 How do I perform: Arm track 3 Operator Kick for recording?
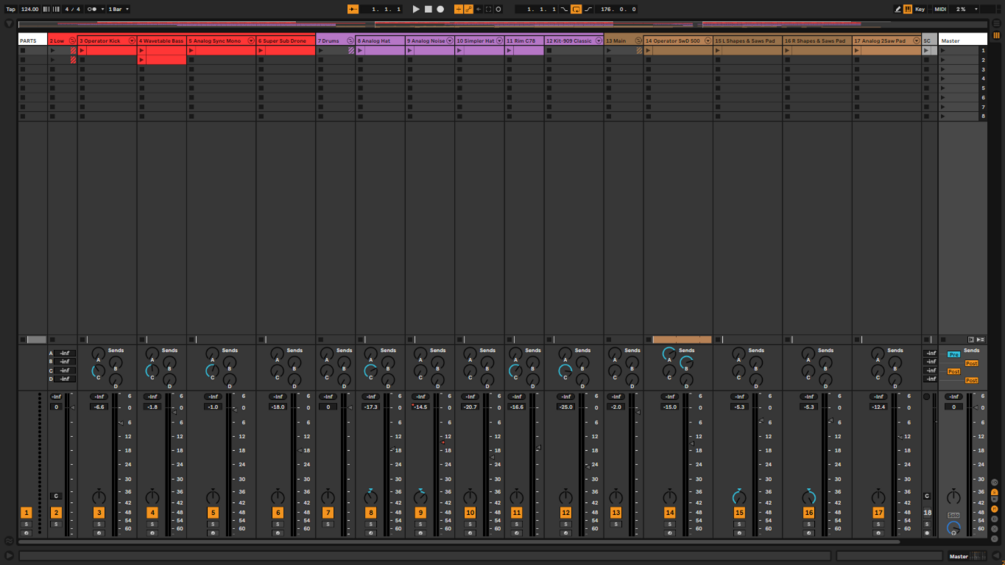click(99, 533)
